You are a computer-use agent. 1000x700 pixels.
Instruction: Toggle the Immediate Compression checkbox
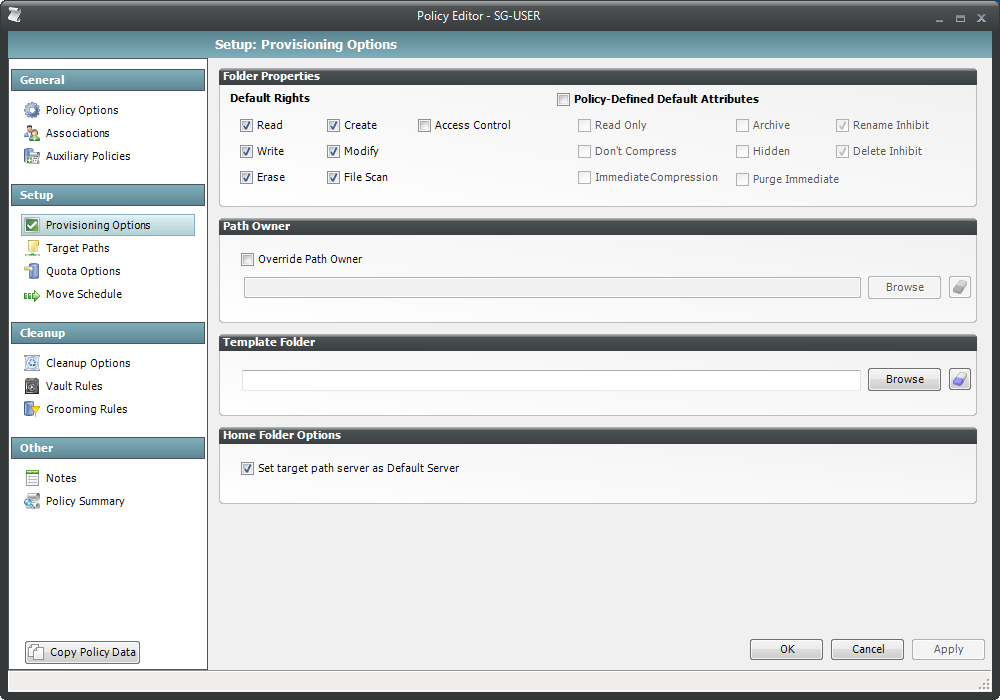584,178
